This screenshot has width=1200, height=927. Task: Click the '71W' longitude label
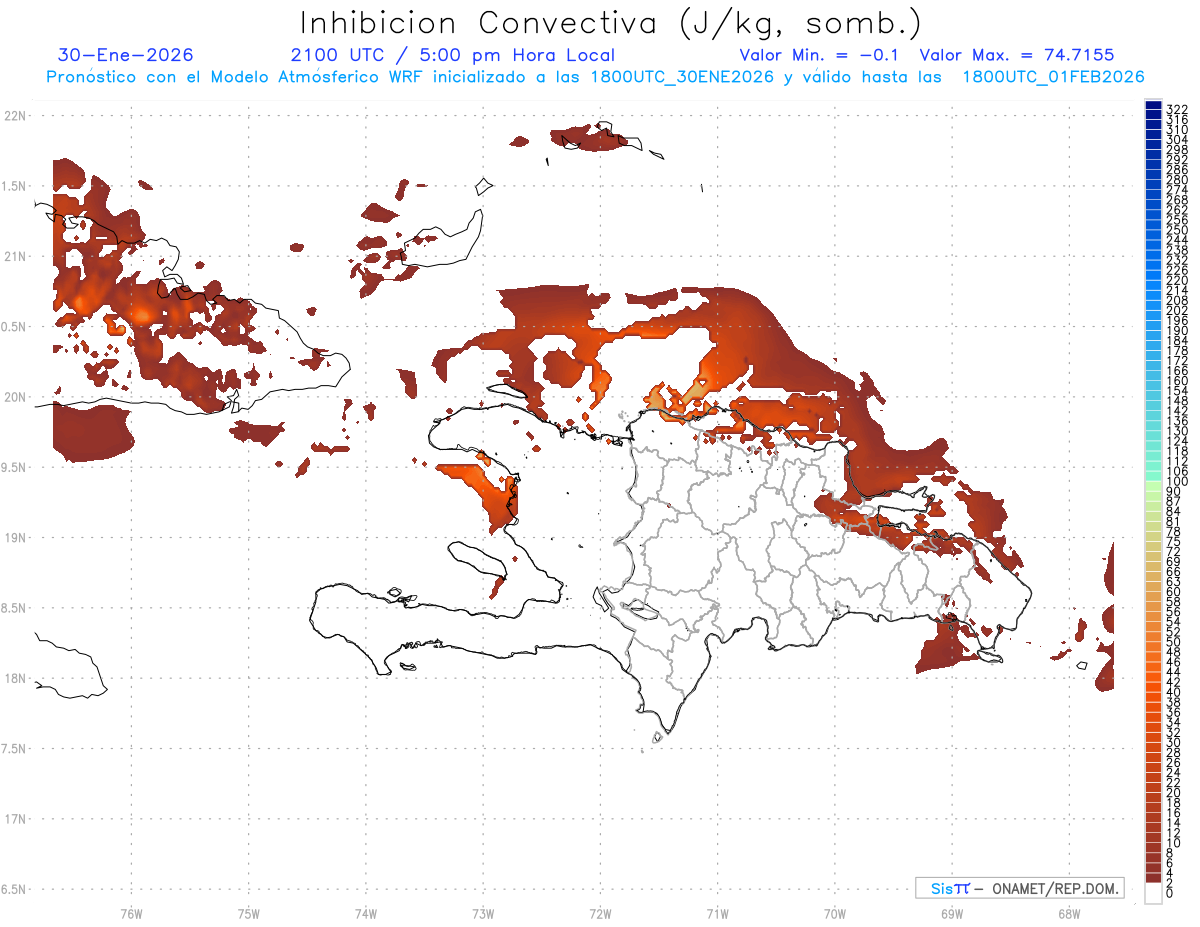click(x=717, y=914)
